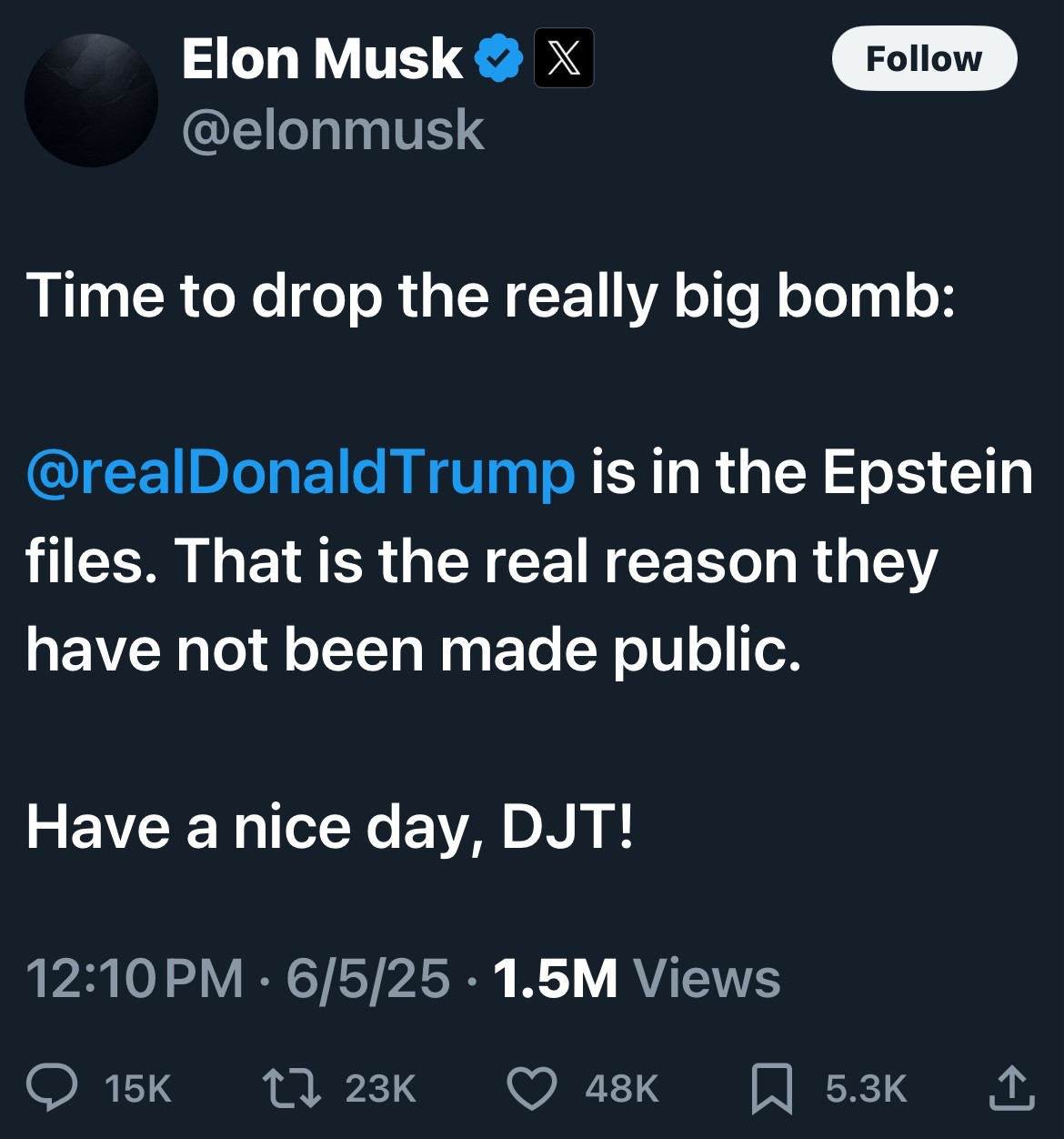Click the 12:10 PM timestamp
The image size is (1064, 1139).
point(135,979)
